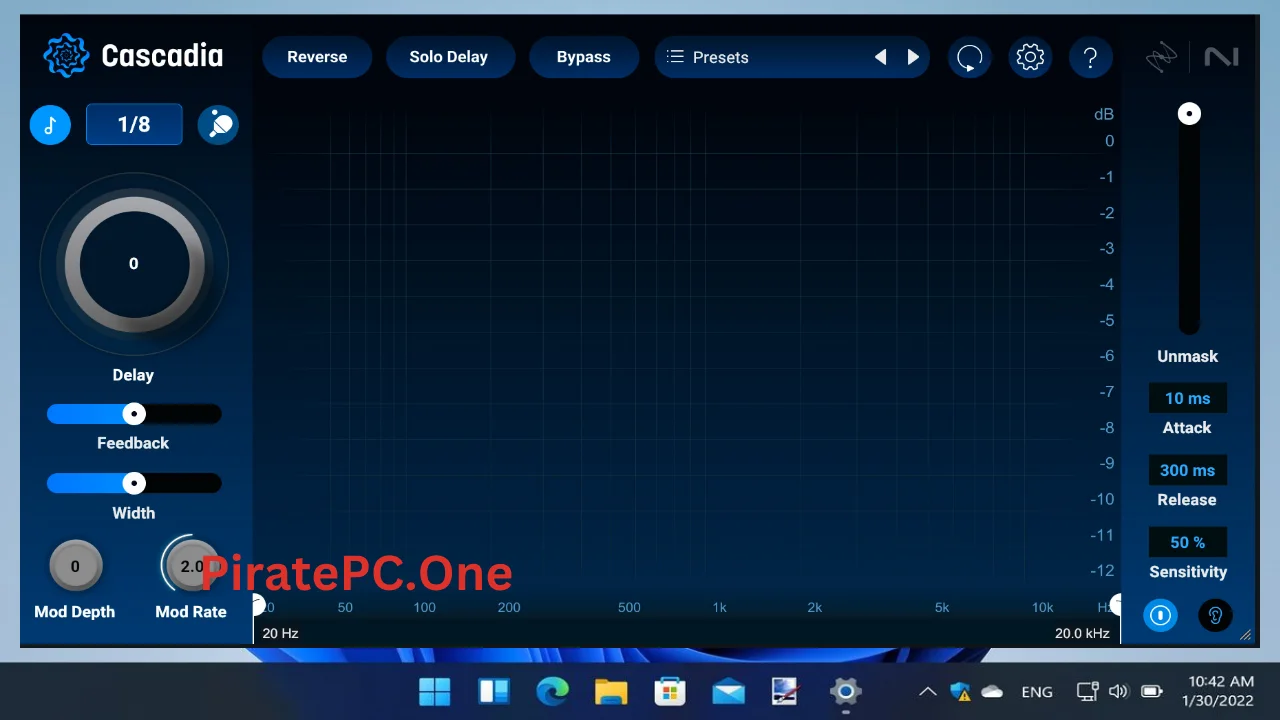Click the OneDrive cloud tray icon
Image resolution: width=1280 pixels, height=720 pixels.
[992, 691]
